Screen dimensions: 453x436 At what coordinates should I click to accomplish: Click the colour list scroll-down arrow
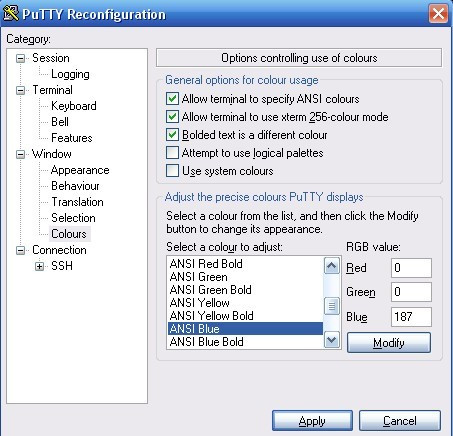[x=331, y=340]
